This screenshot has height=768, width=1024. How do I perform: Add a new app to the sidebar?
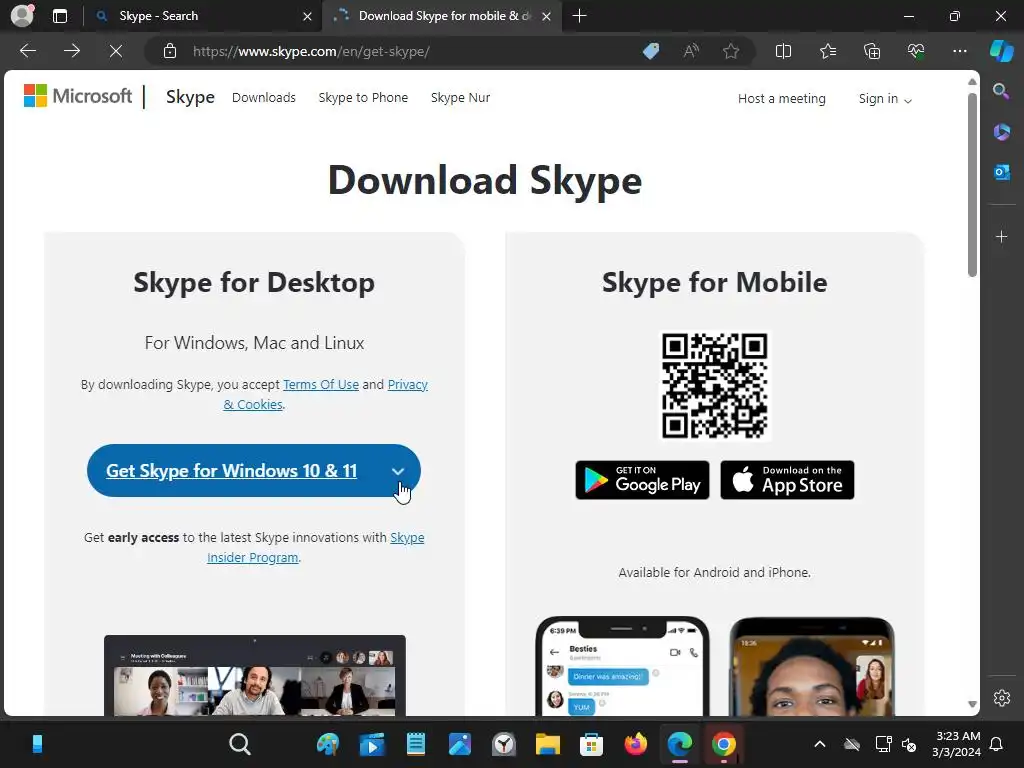point(1001,236)
